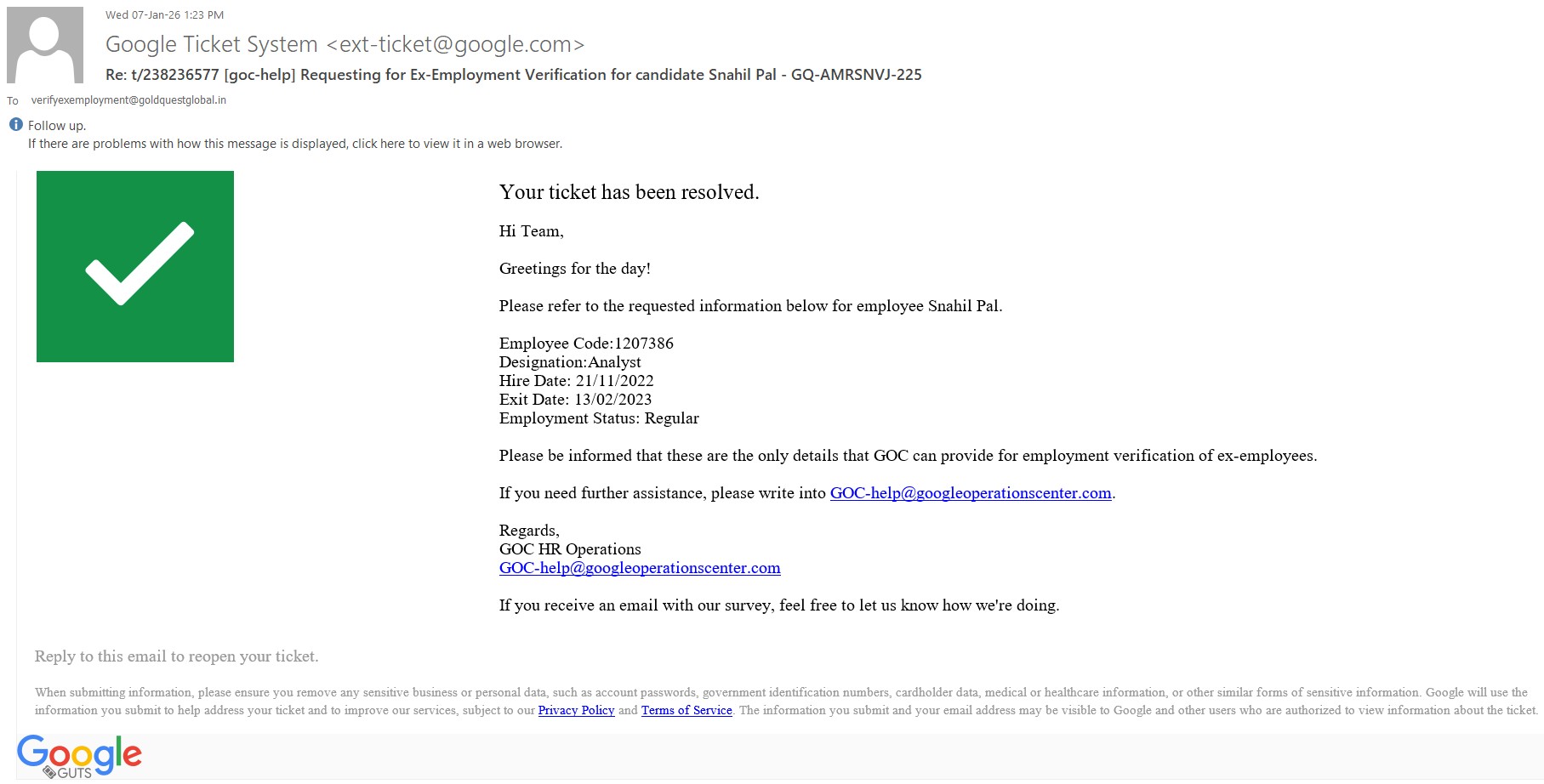This screenshot has width=1544, height=784.
Task: Click the green checkmark image
Action: pos(135,266)
